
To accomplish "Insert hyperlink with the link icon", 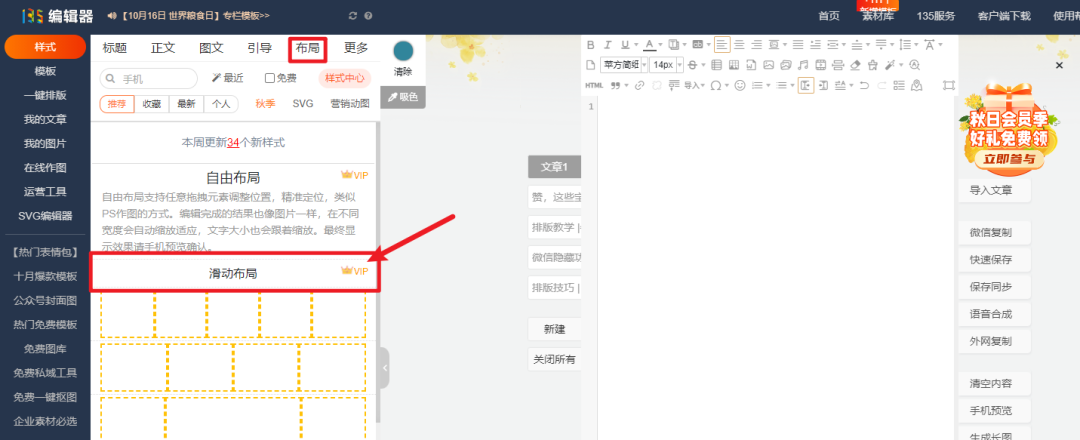I will (x=639, y=85).
